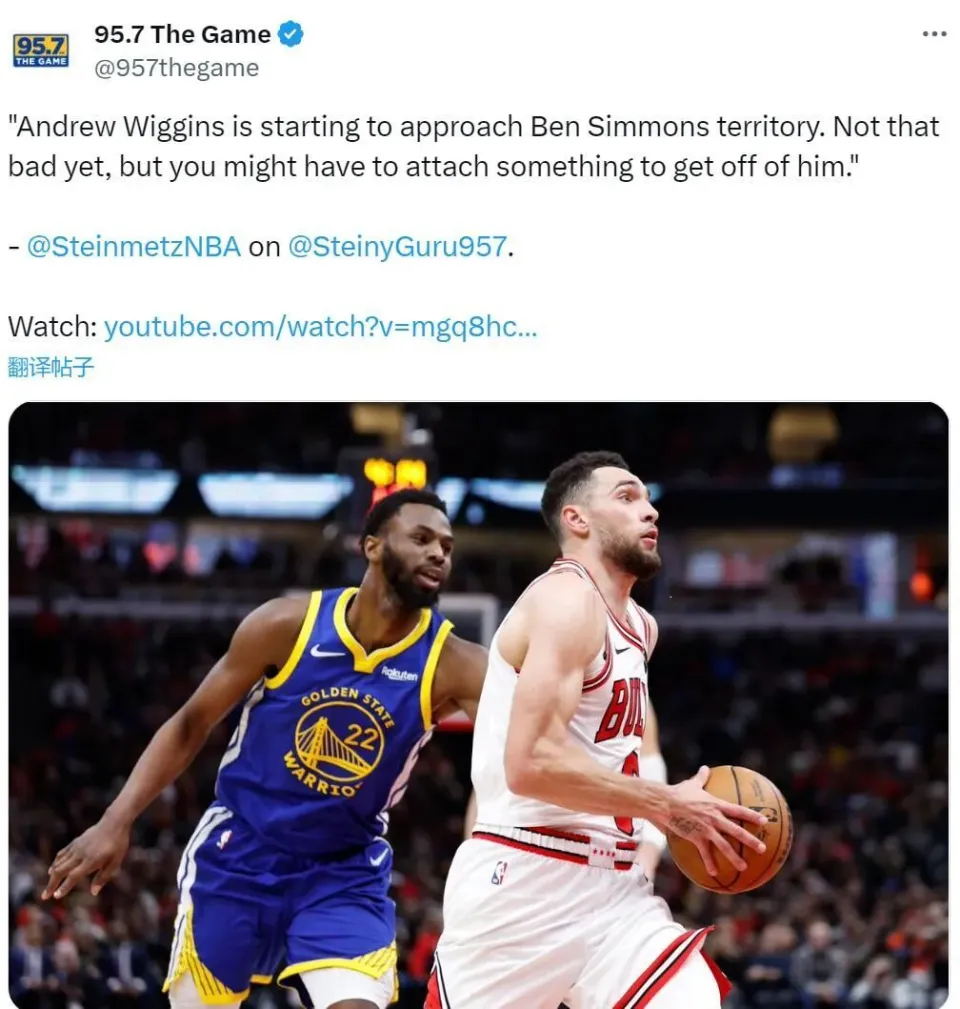Click the Andrew Wiggins quote text
Screen dimensions: 960x1009
coord(474,146)
